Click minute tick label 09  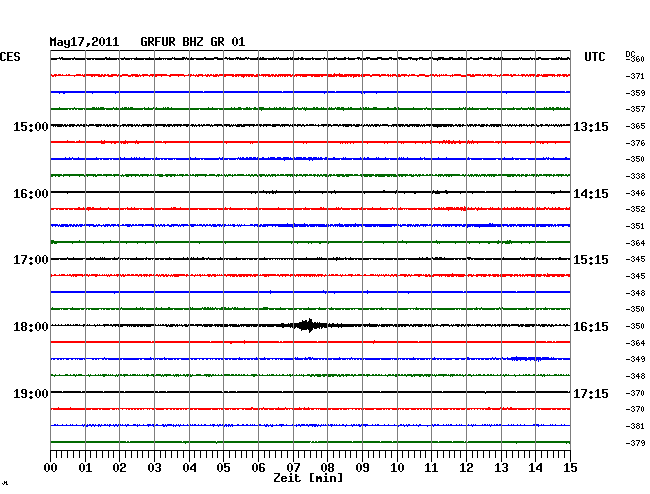click(362, 468)
